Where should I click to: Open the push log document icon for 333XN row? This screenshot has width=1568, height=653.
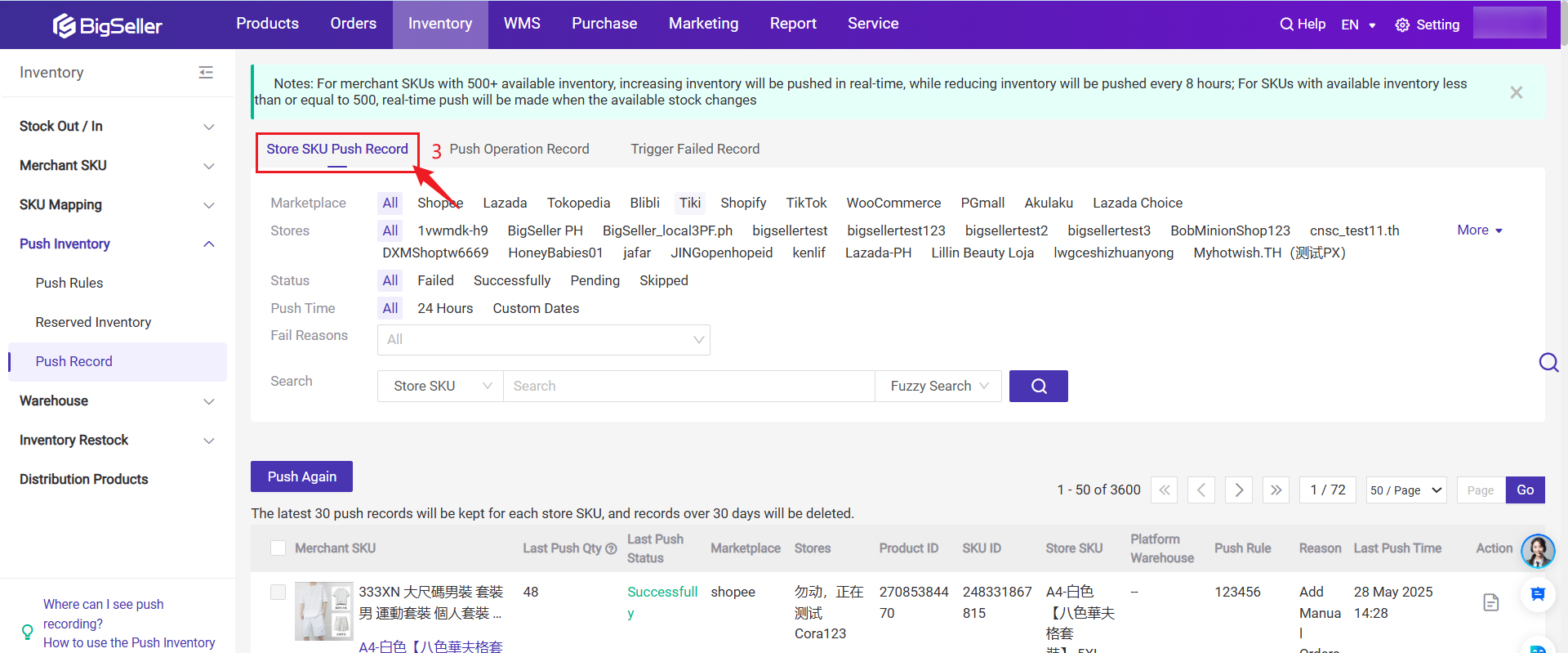[x=1491, y=602]
